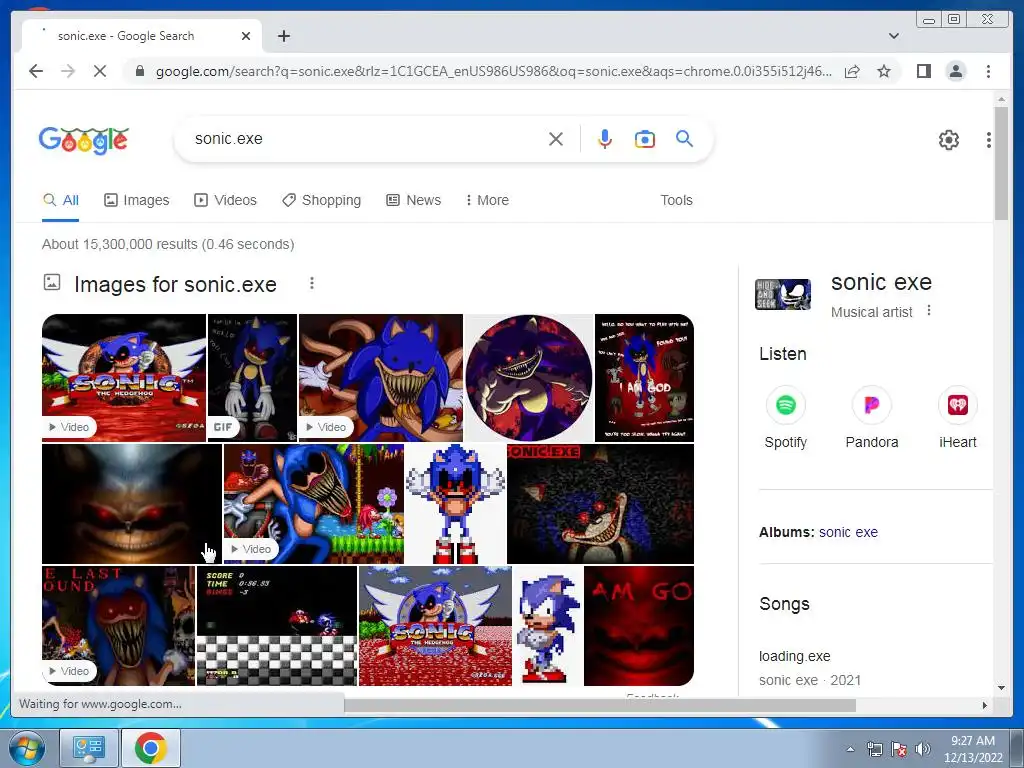The image size is (1024, 768).
Task: Start voice search with microphone
Action: [605, 139]
